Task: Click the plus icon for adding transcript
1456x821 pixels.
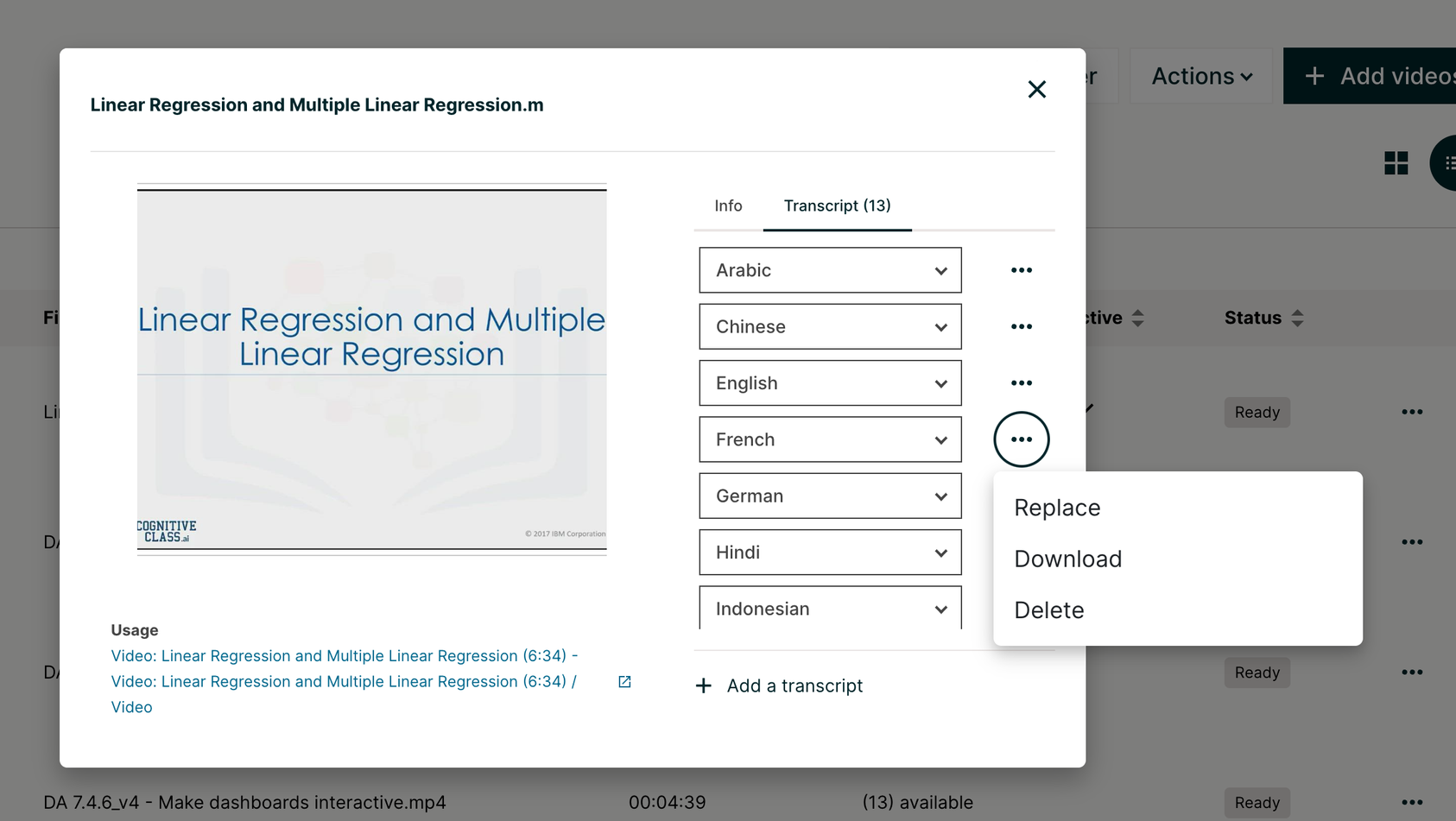Action: [x=704, y=685]
